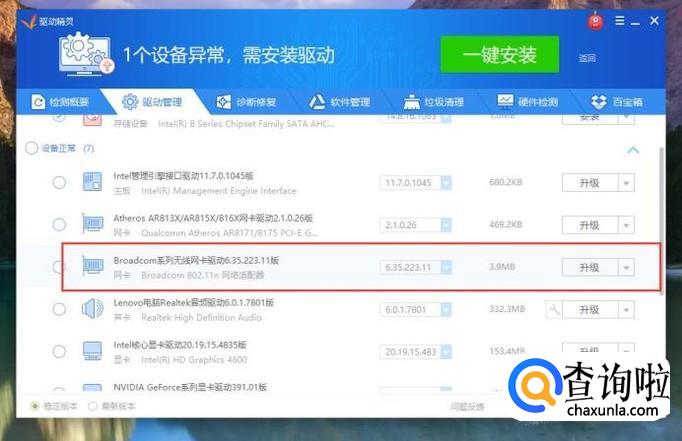Go to 软件管理 tab

point(340,102)
